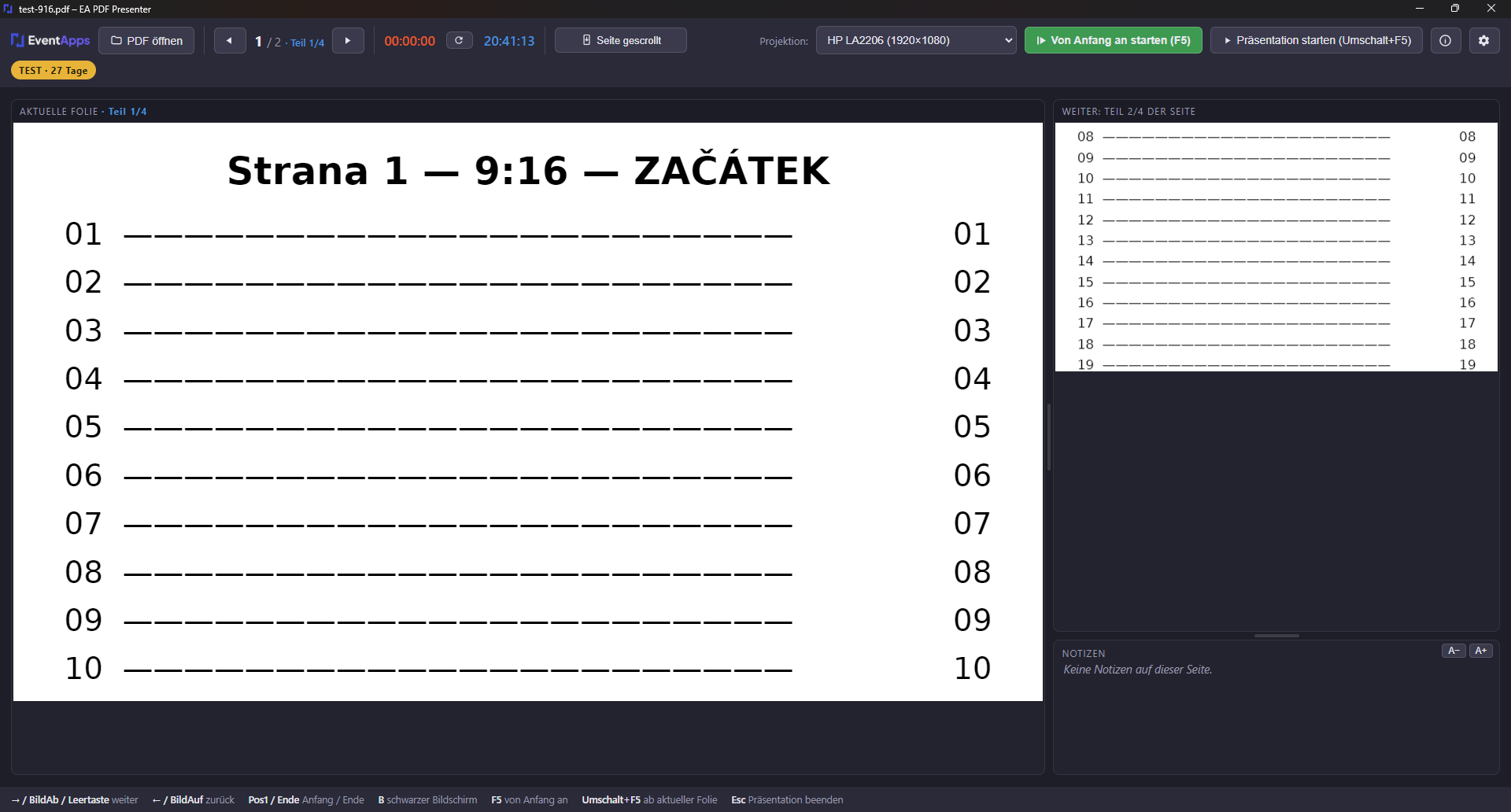Click the TEST · 27 Tage badge
1511x812 pixels.
(x=54, y=70)
